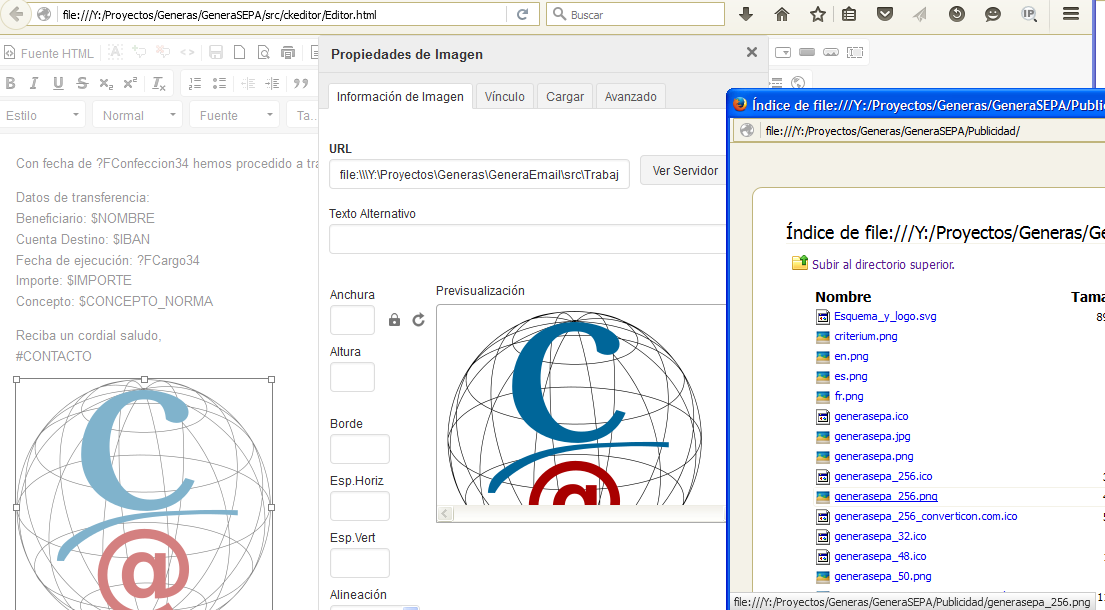Switch to the Vínculo tab
Viewport: 1105px width, 610px height.
point(505,97)
